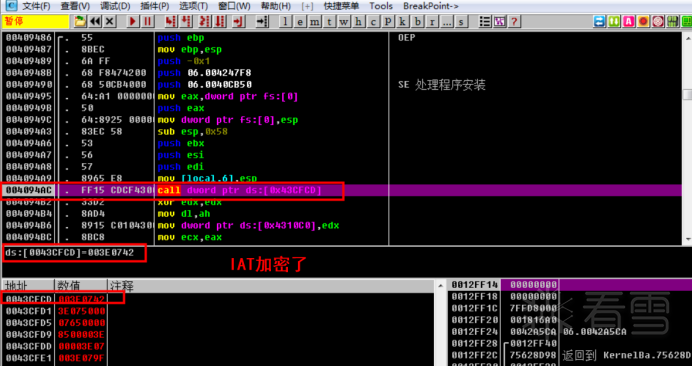Open Breakpoints window with 'b' button

(x=417, y=21)
